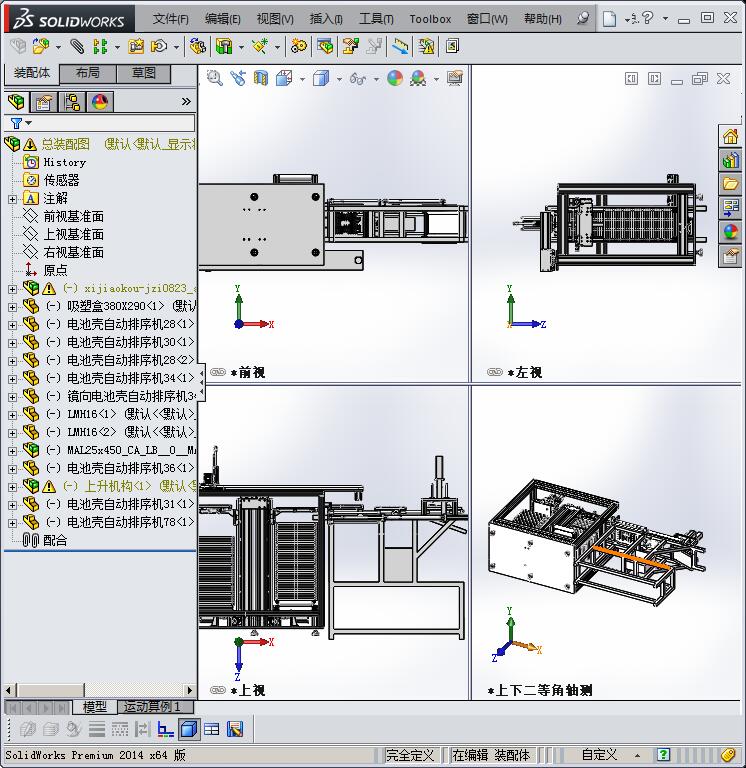Open the View Orientation dropdown arrow
746x768 pixels.
pos(302,79)
